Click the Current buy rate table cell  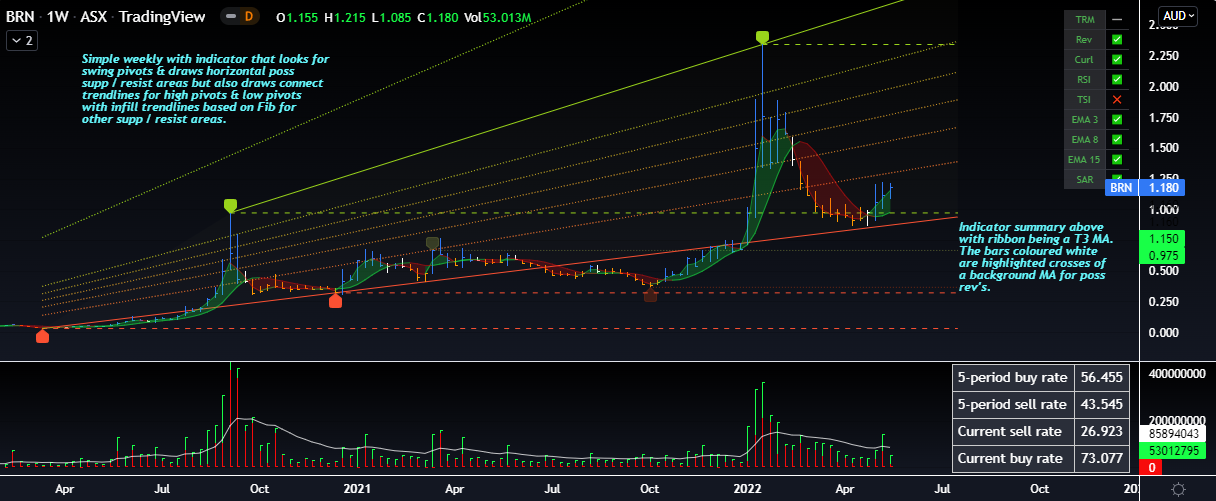(x=1010, y=459)
